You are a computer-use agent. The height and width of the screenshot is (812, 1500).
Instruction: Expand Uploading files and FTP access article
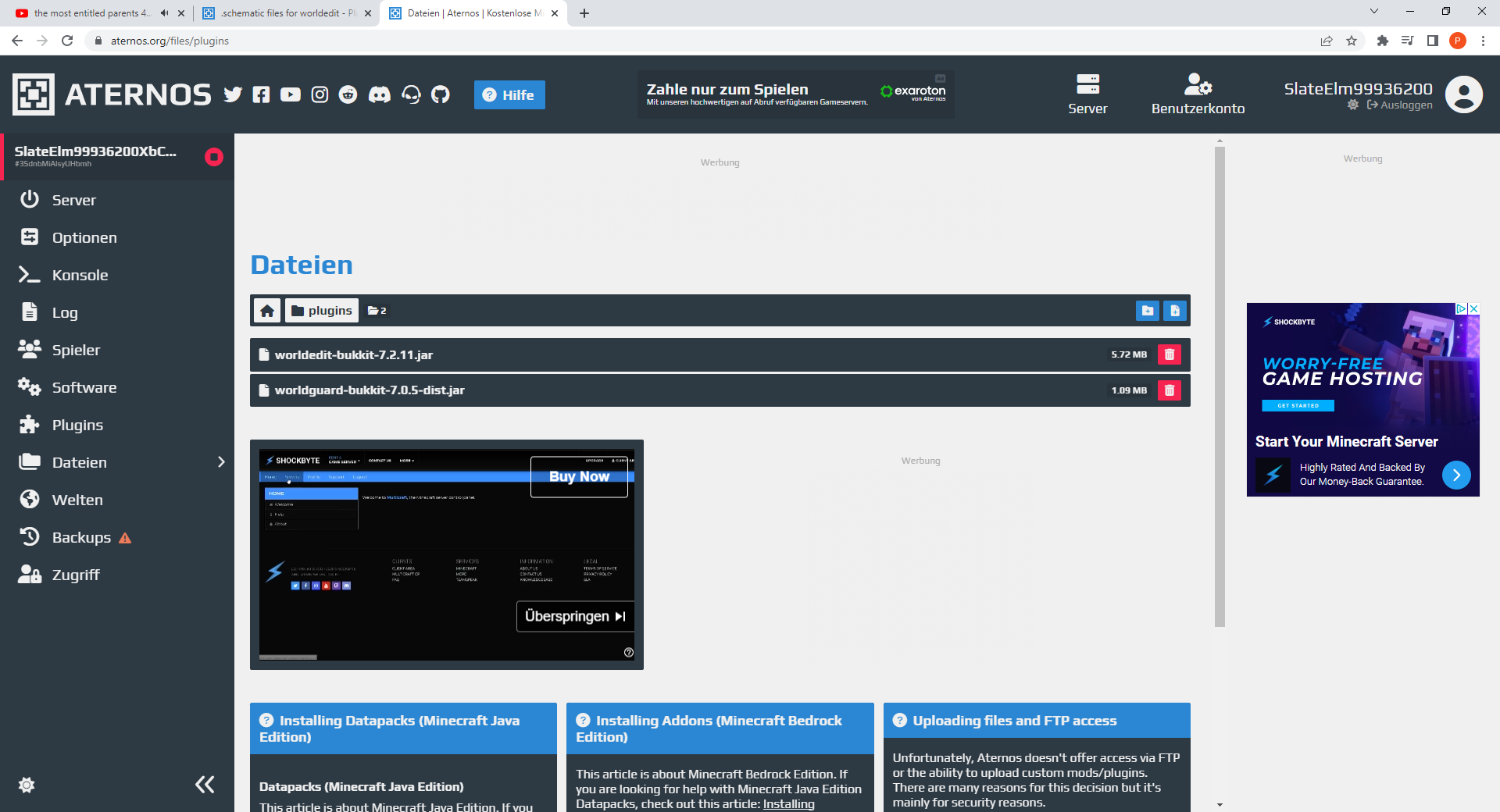(1037, 721)
